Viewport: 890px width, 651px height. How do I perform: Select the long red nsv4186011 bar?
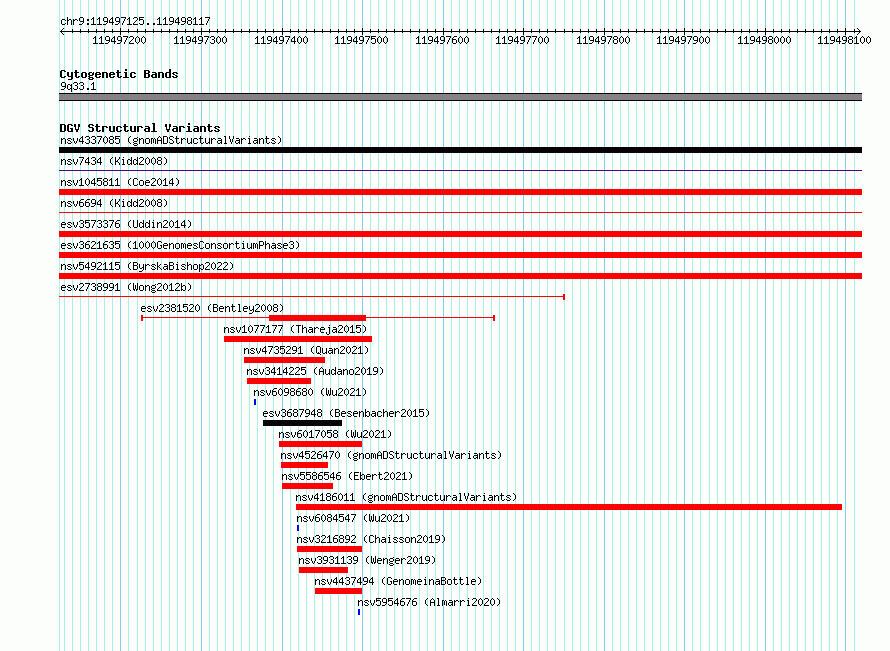(x=569, y=507)
